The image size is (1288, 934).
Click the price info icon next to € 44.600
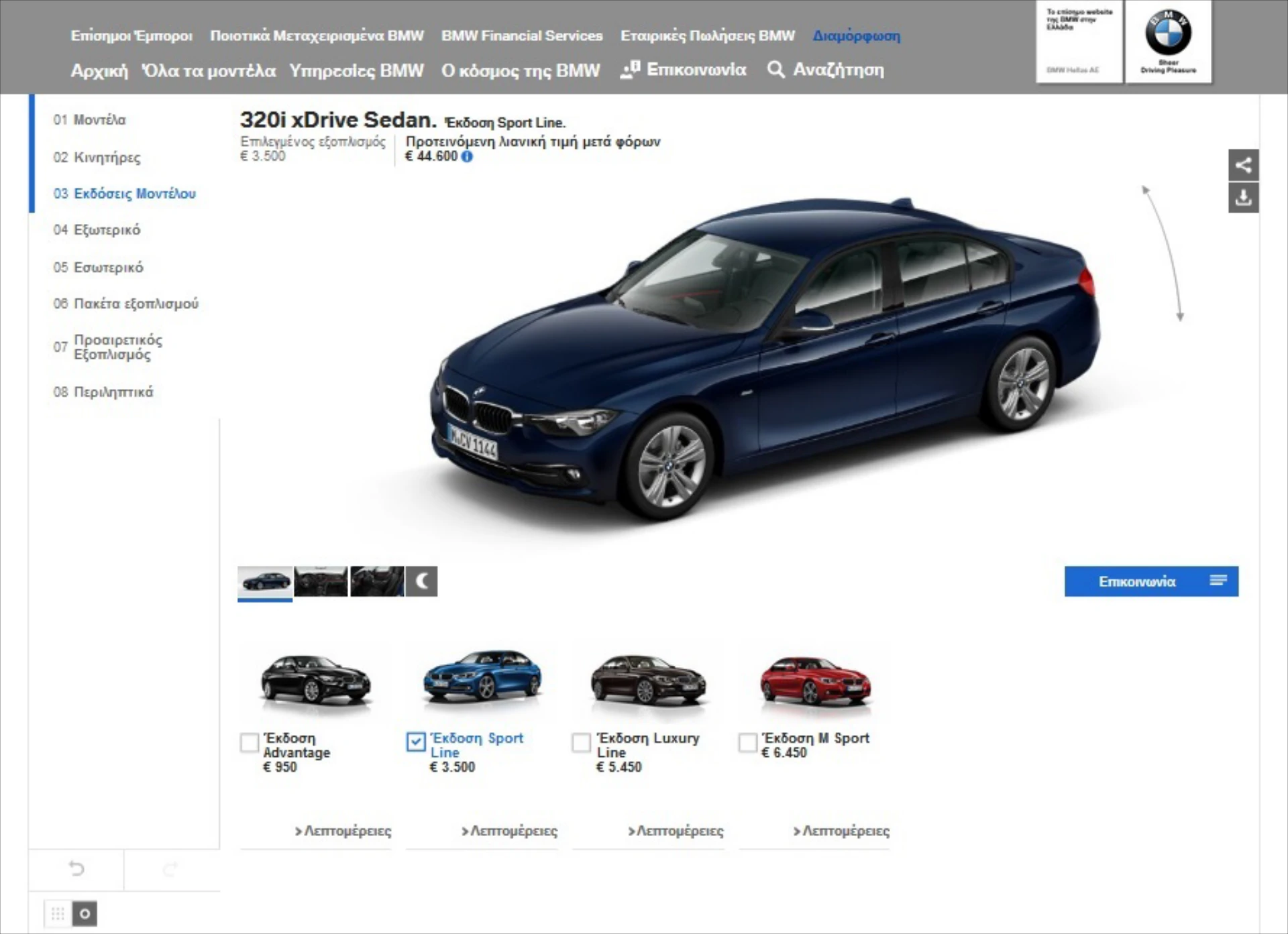click(467, 156)
